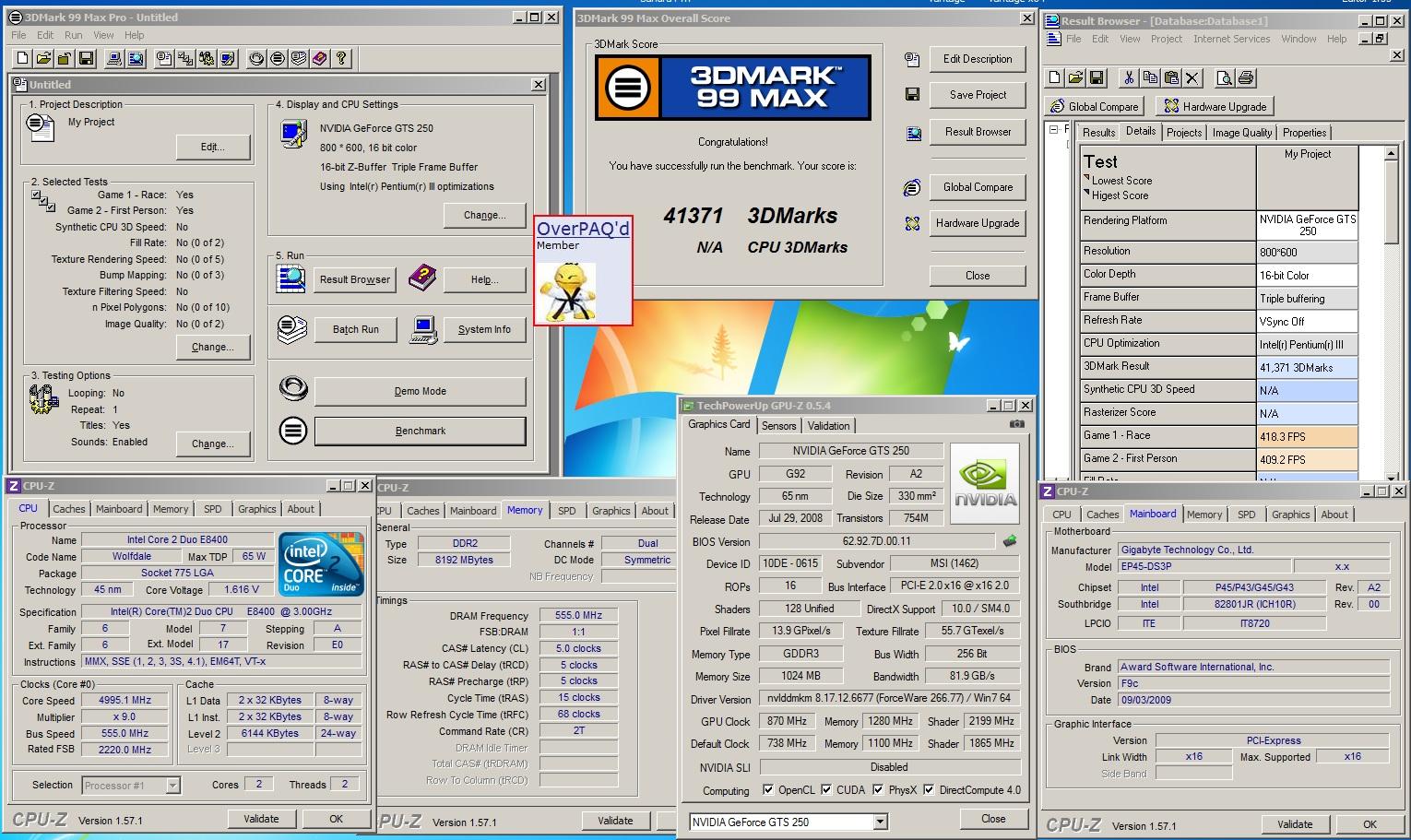
Task: Switch to Validation tab in GPU-Z
Action: point(828,426)
